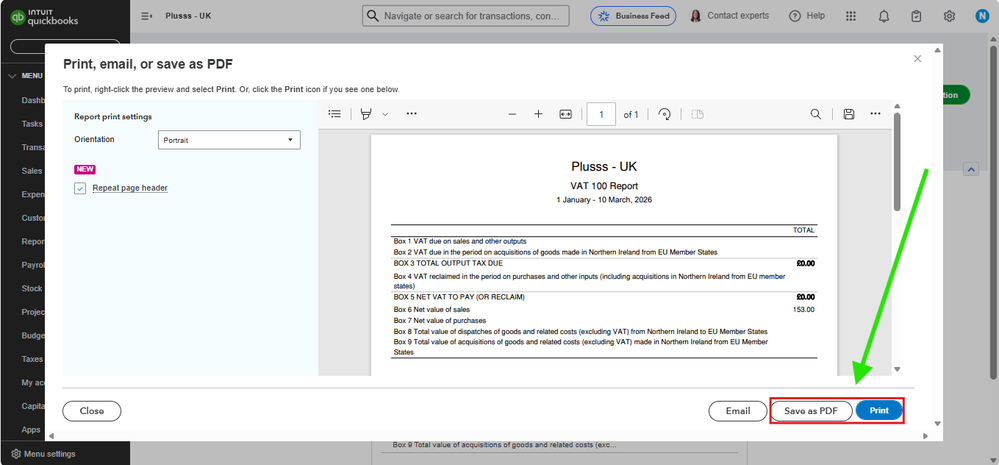Viewport: 999px width, 465px height.
Task: Open Contact experts
Action: pyautogui.click(x=730, y=16)
